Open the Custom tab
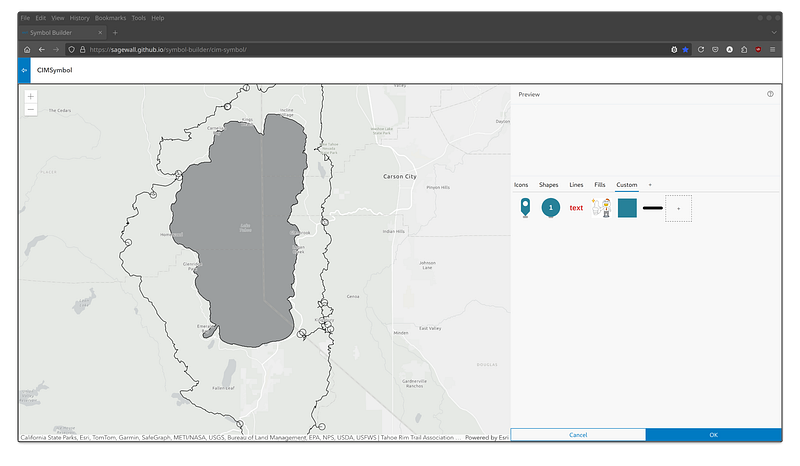The width and height of the screenshot is (800, 466). (x=627, y=185)
